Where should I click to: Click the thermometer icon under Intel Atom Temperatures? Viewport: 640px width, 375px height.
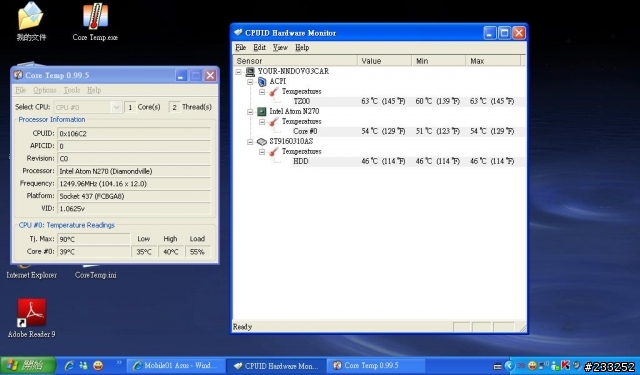coord(273,122)
